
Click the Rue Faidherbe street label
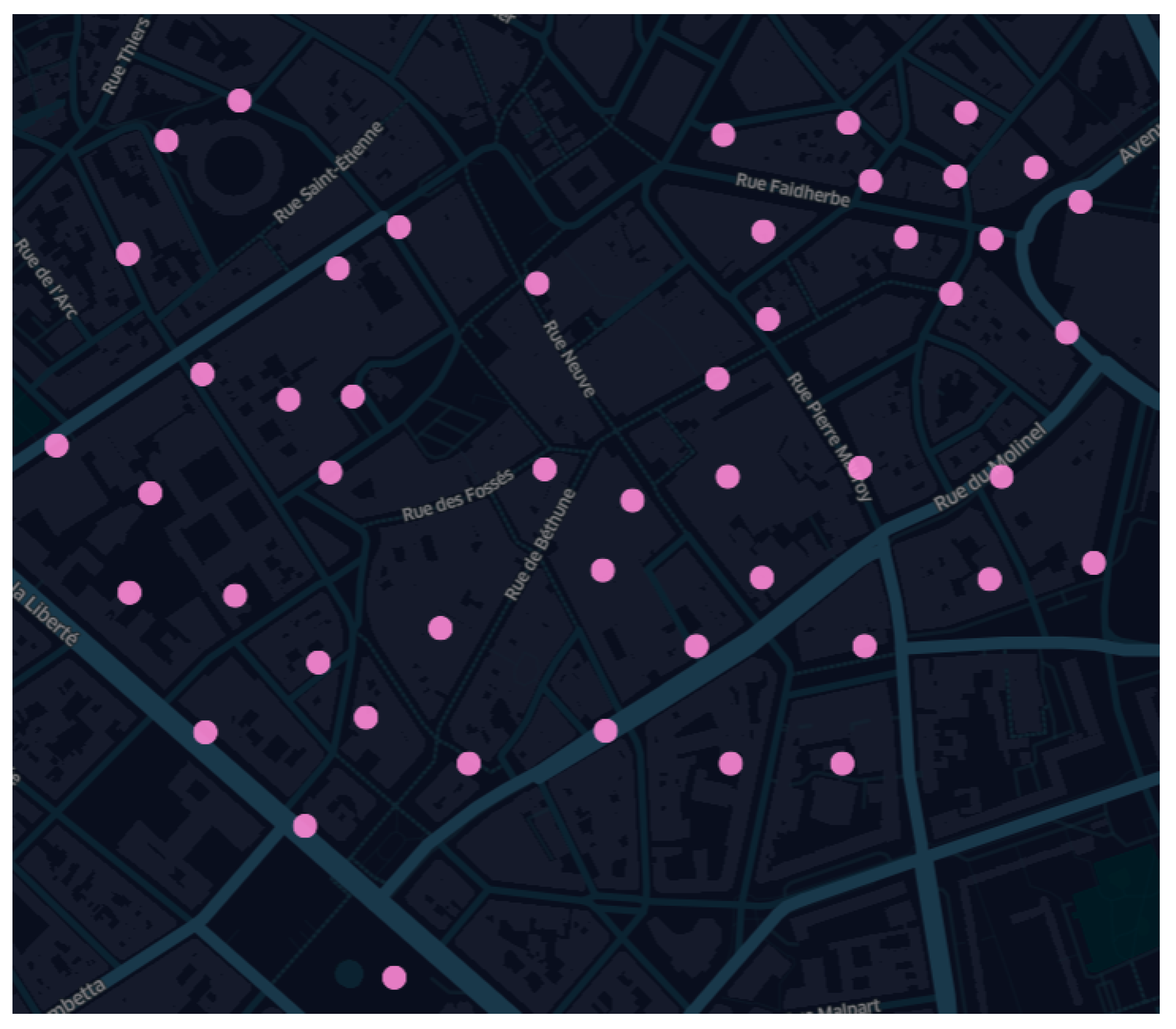[792, 190]
